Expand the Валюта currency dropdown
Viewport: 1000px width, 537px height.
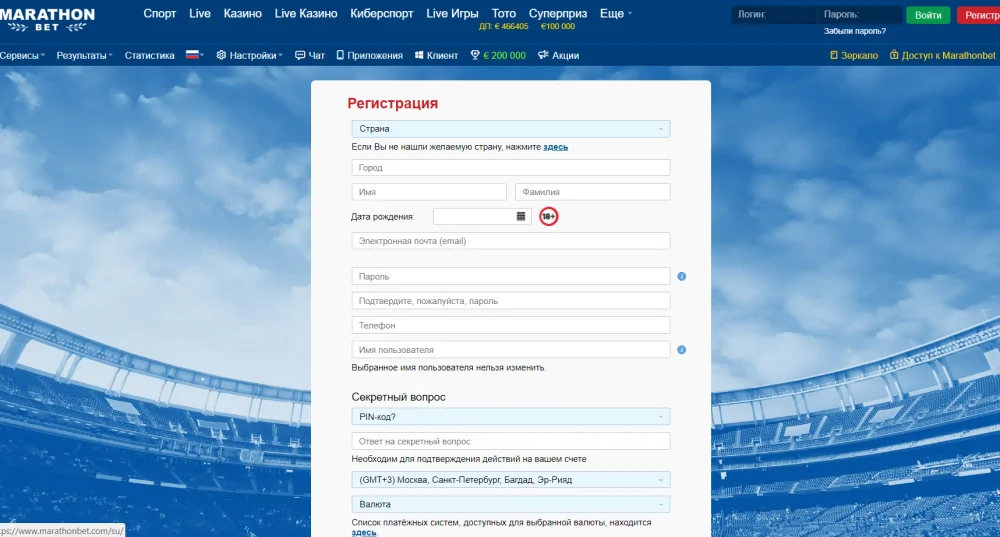tap(510, 505)
